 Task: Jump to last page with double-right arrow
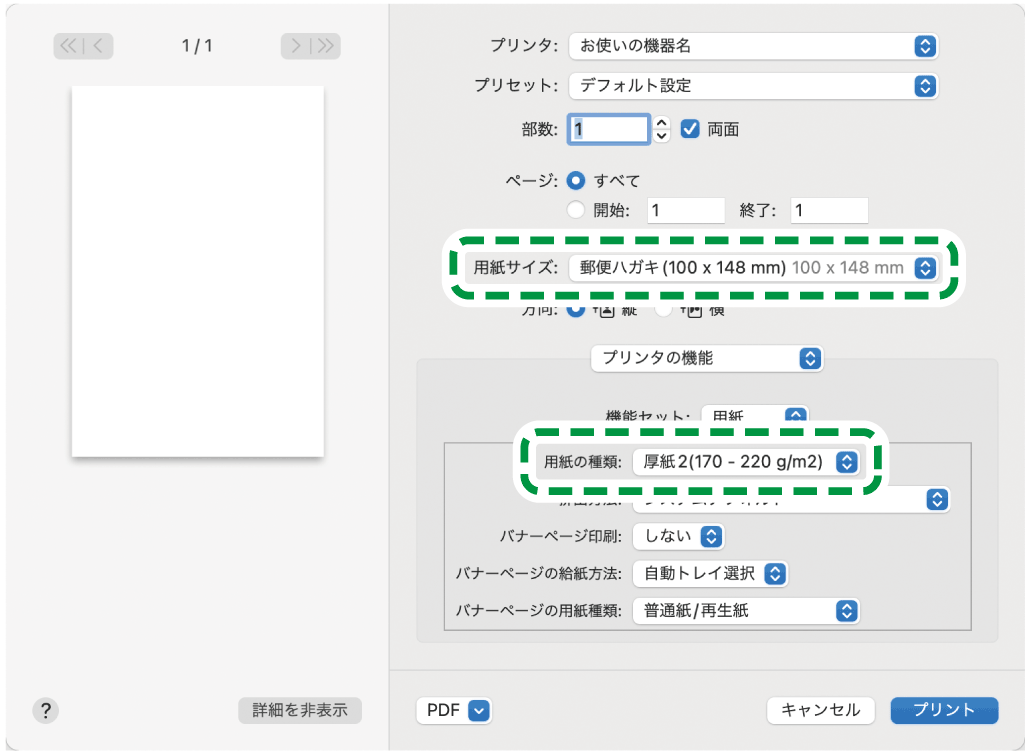[x=326, y=46]
